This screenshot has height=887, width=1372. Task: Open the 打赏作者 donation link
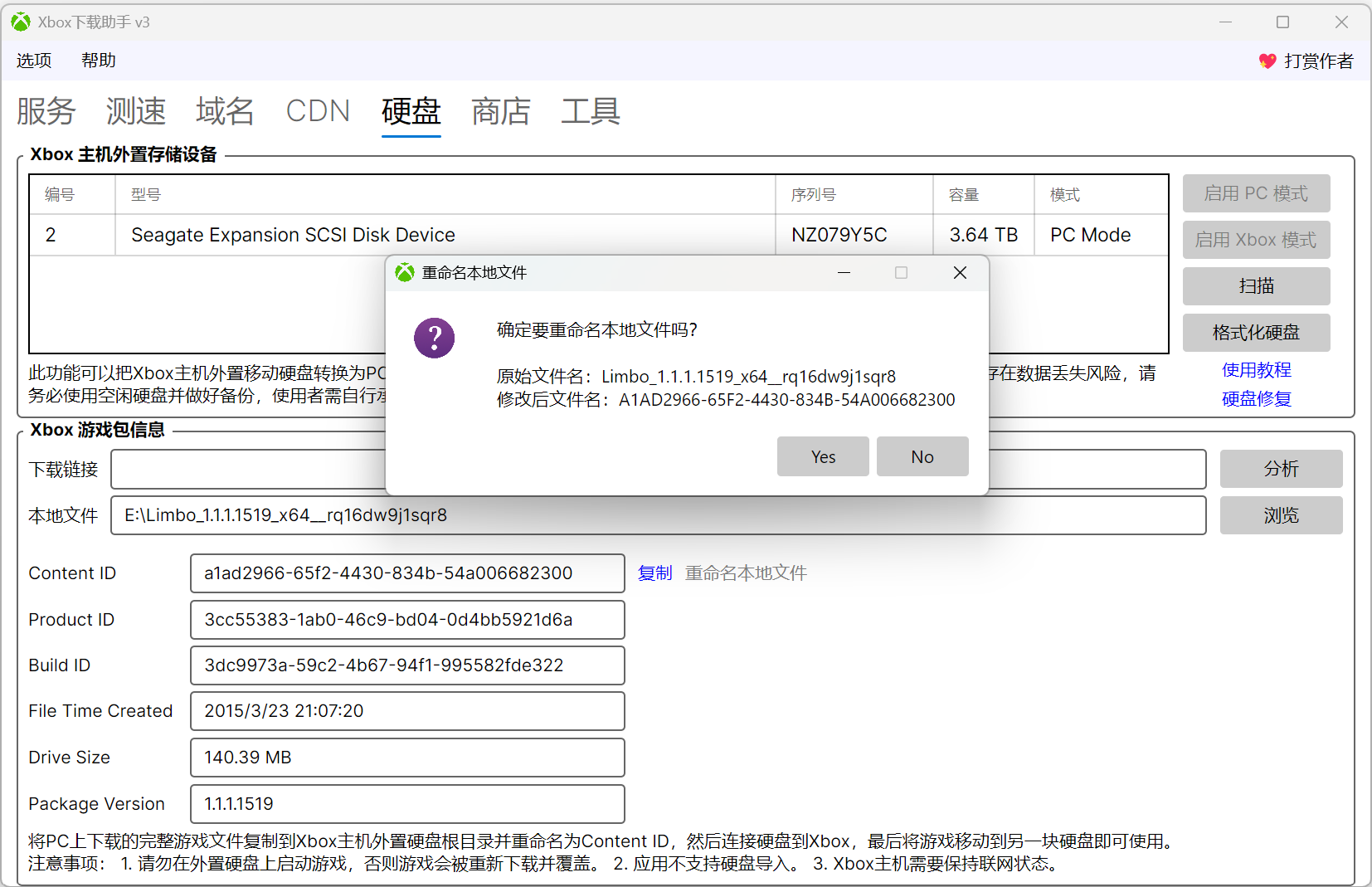point(1318,61)
